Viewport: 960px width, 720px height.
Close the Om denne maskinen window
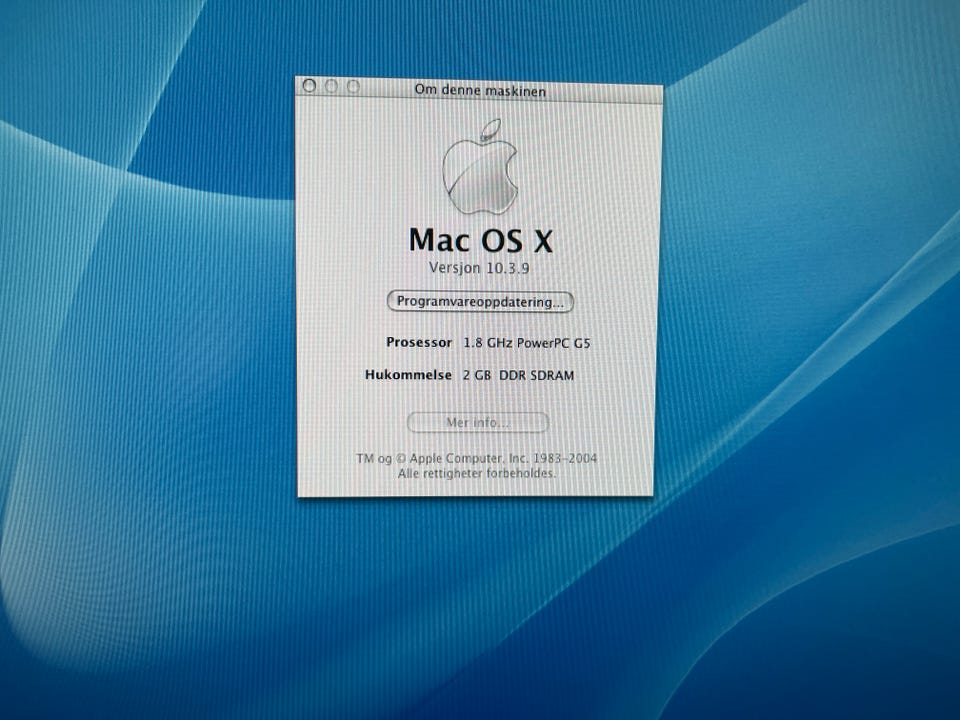(310, 86)
